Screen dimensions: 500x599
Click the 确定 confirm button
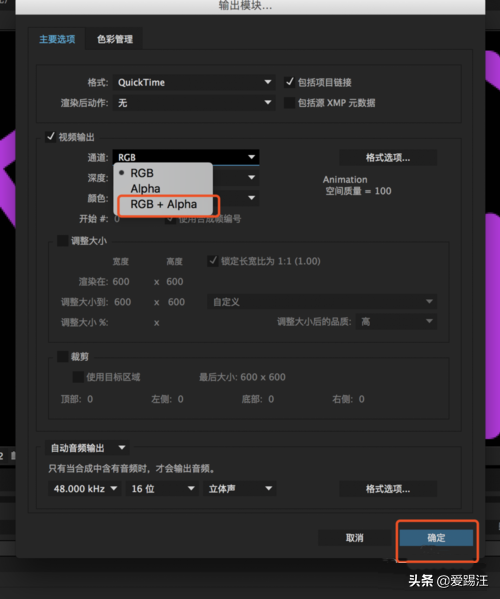pyautogui.click(x=436, y=538)
